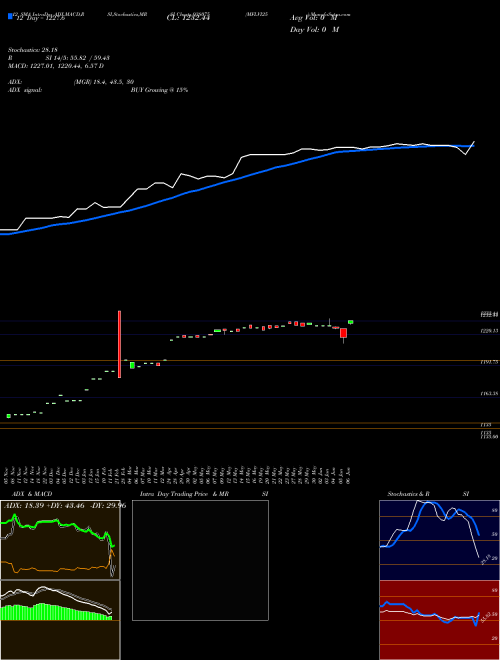Screen dimensions: 500x660
Task: Click the blue Stochastics chart panel
Action: 439,540
